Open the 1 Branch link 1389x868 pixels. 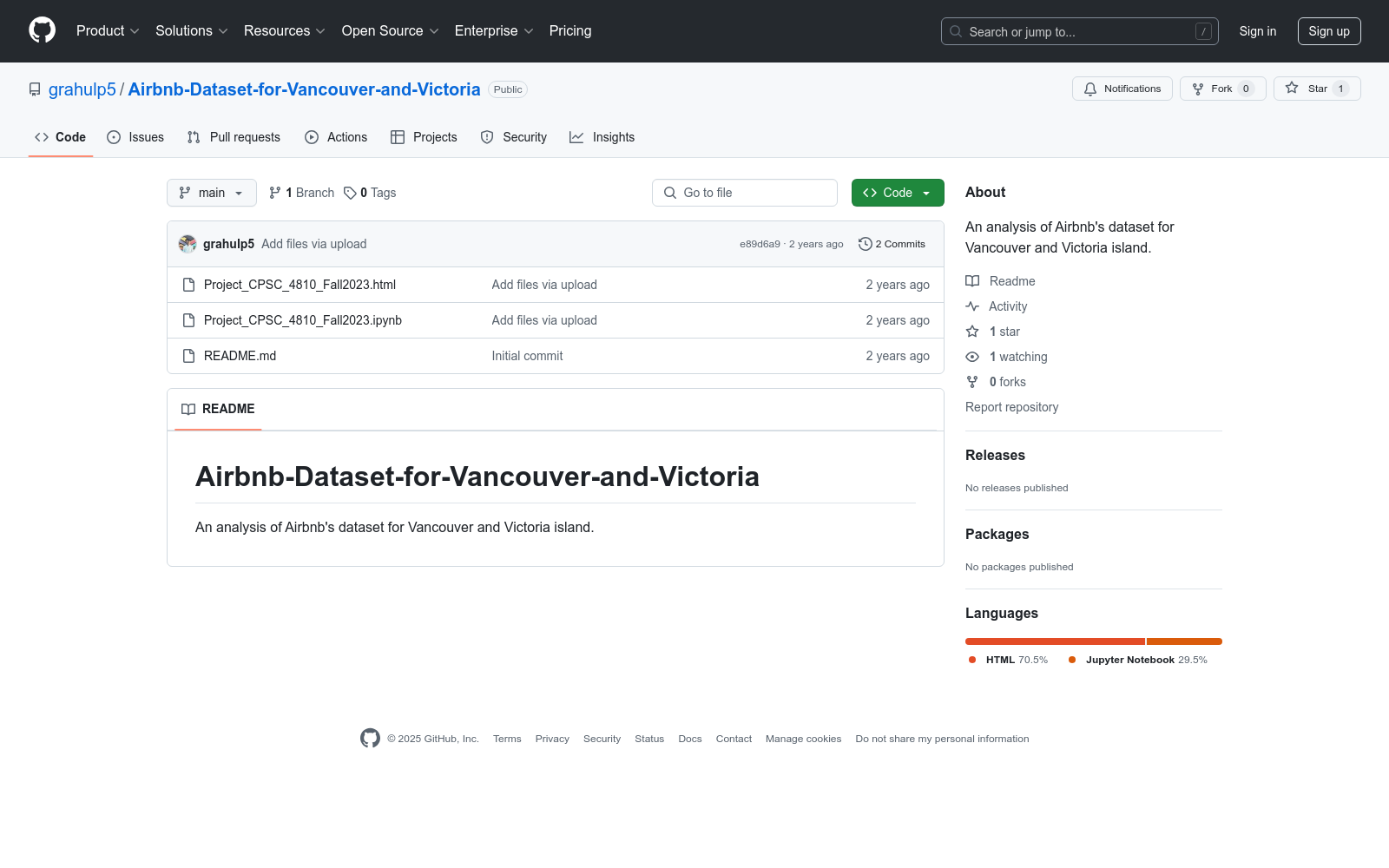coord(301,193)
